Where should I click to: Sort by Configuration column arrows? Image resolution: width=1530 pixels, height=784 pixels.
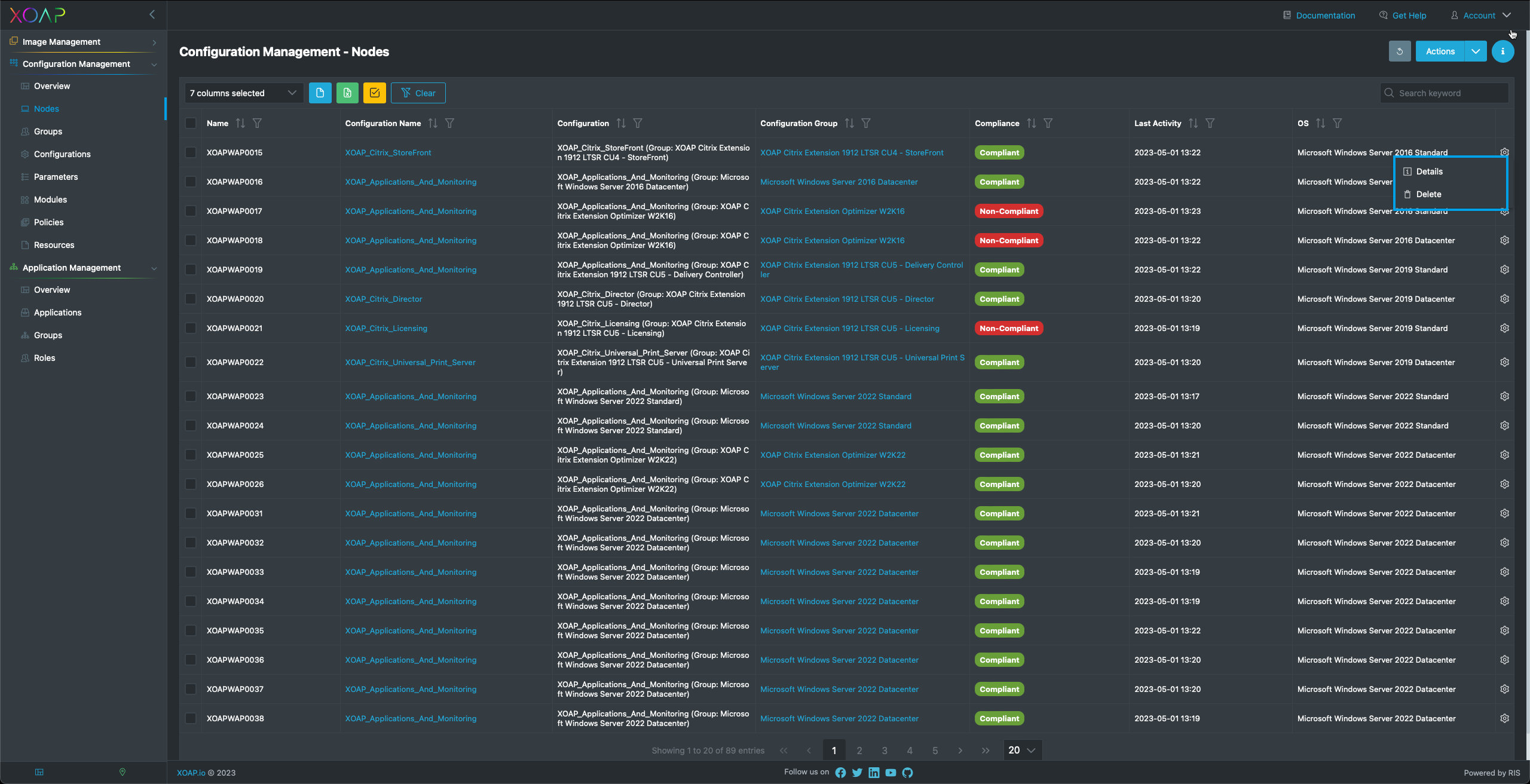pos(621,123)
